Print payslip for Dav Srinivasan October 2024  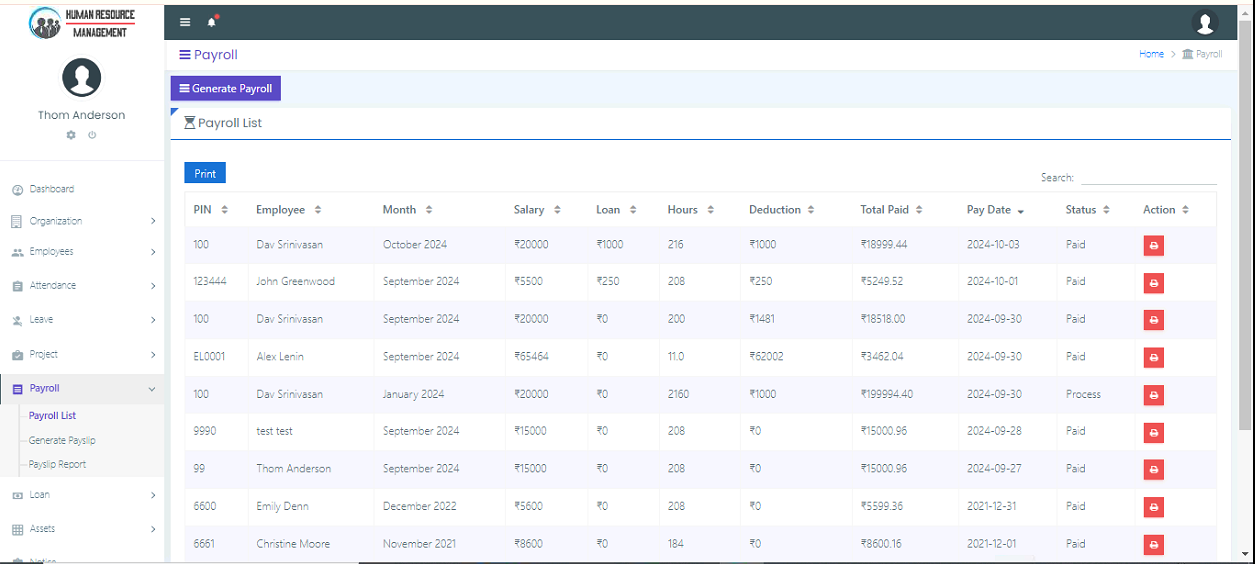pos(1153,246)
